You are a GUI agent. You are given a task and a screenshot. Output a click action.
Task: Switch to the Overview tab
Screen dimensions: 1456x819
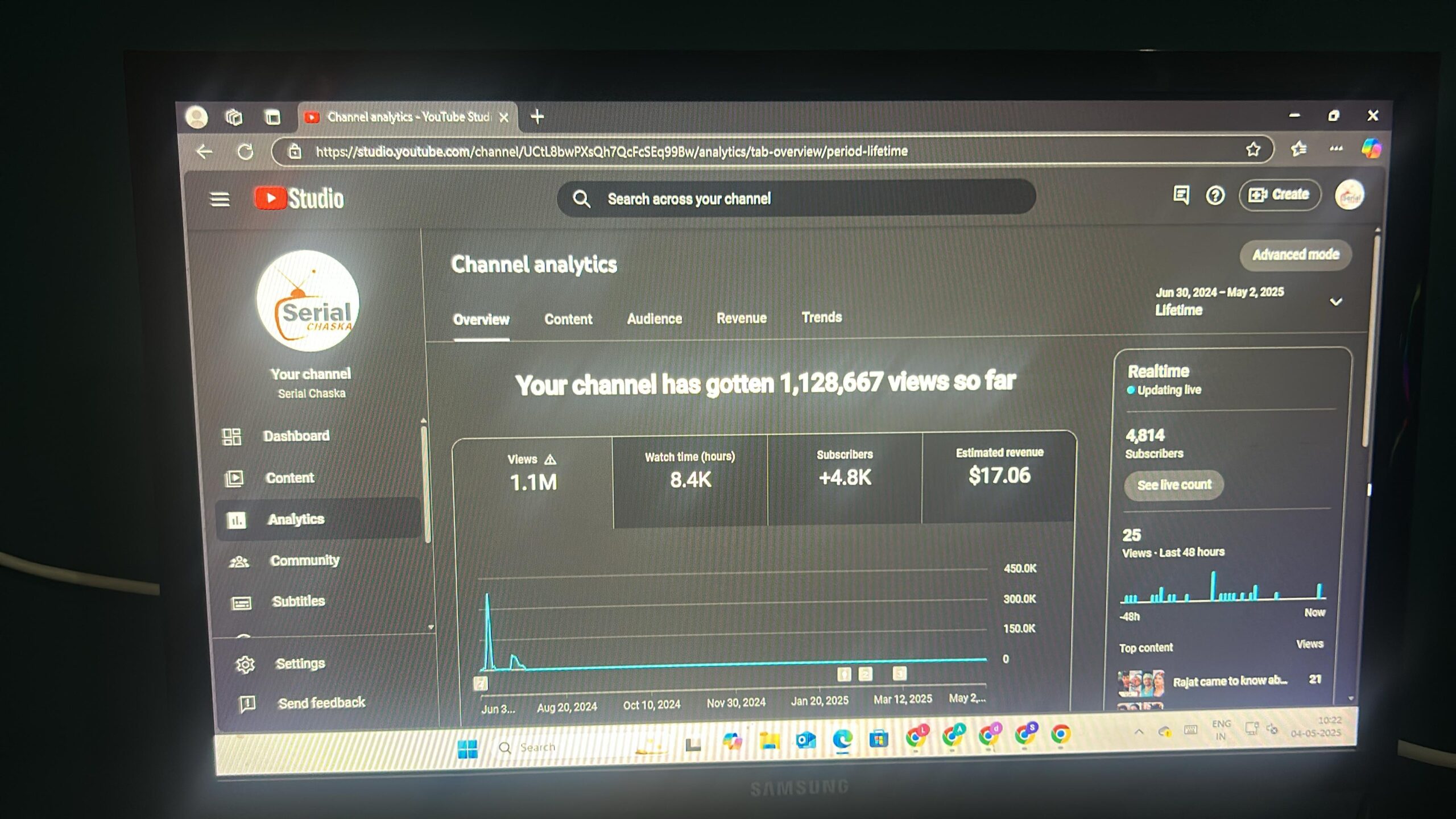click(481, 320)
